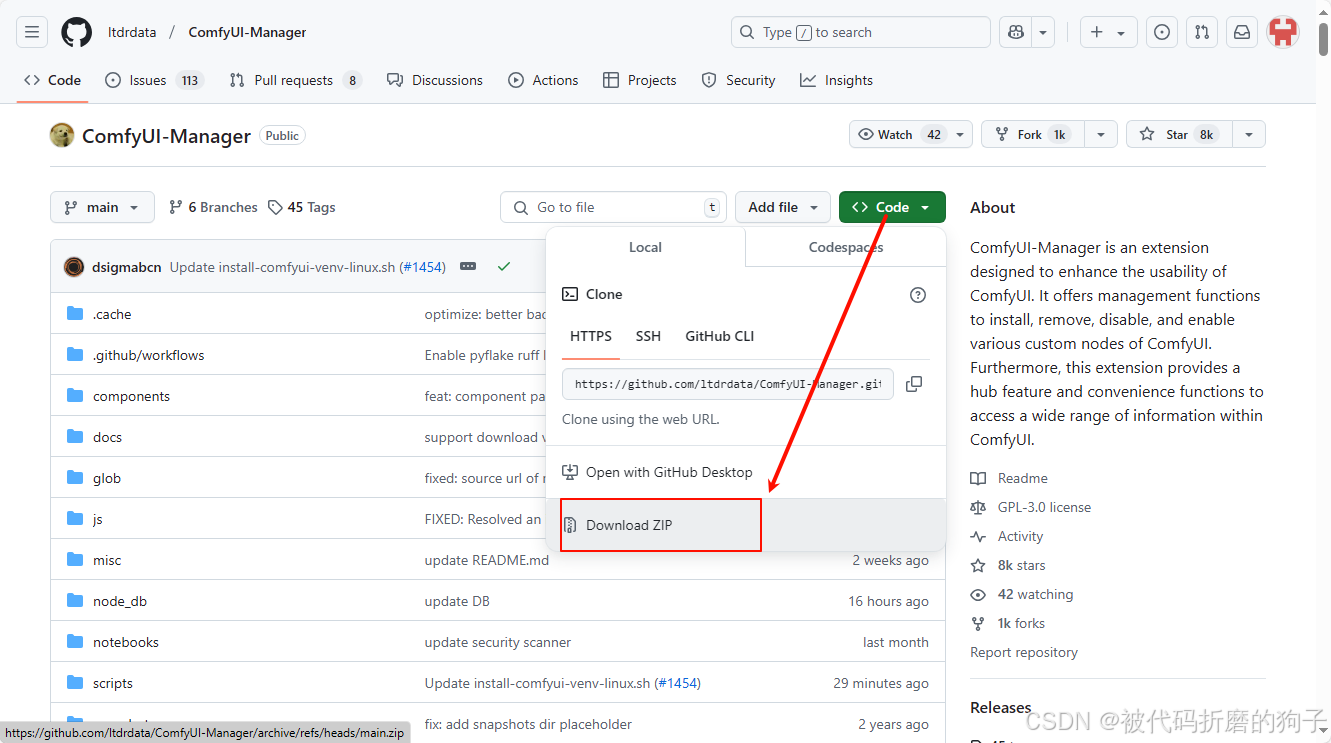Open the GPL-3.0 license link
The image size is (1331, 743).
coord(1030,507)
